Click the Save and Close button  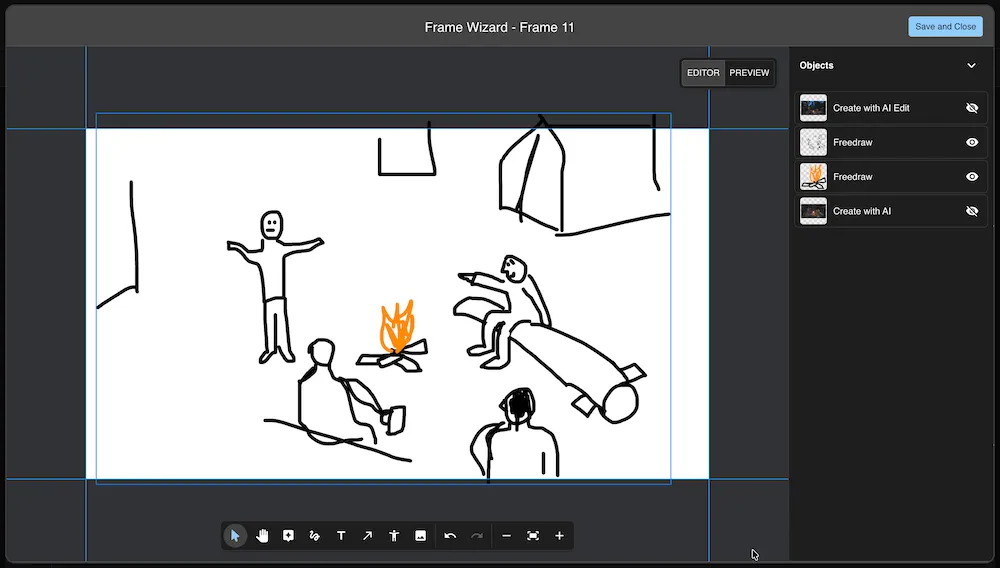pos(945,27)
